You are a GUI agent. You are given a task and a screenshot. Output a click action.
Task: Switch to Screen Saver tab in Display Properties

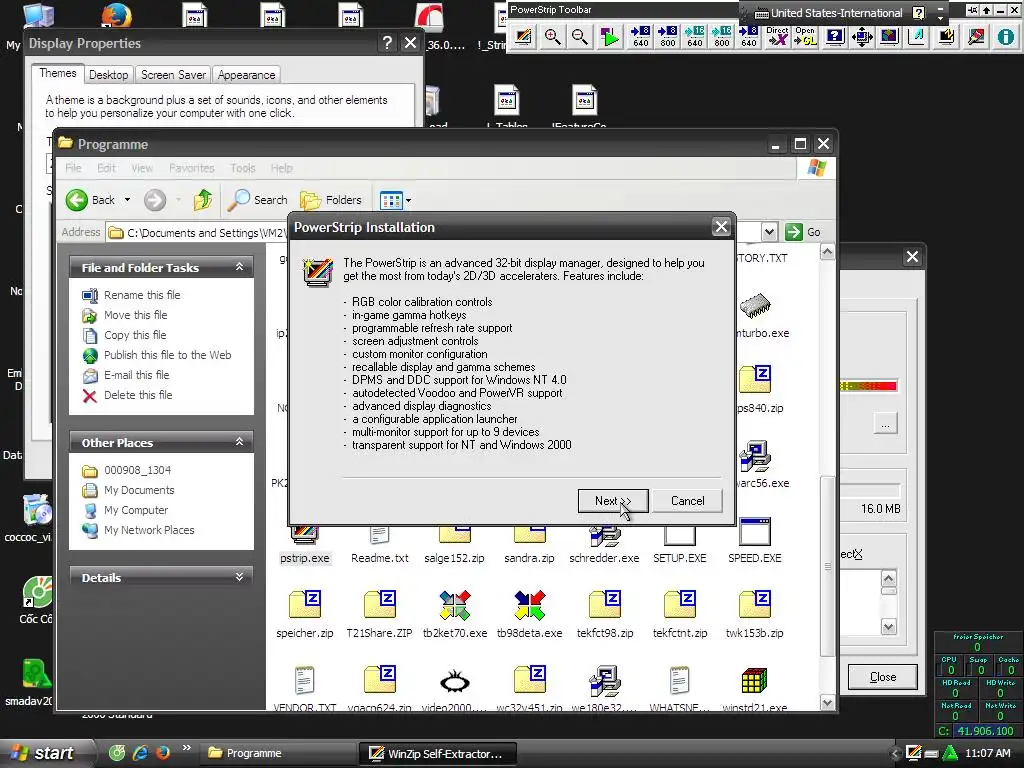click(173, 74)
